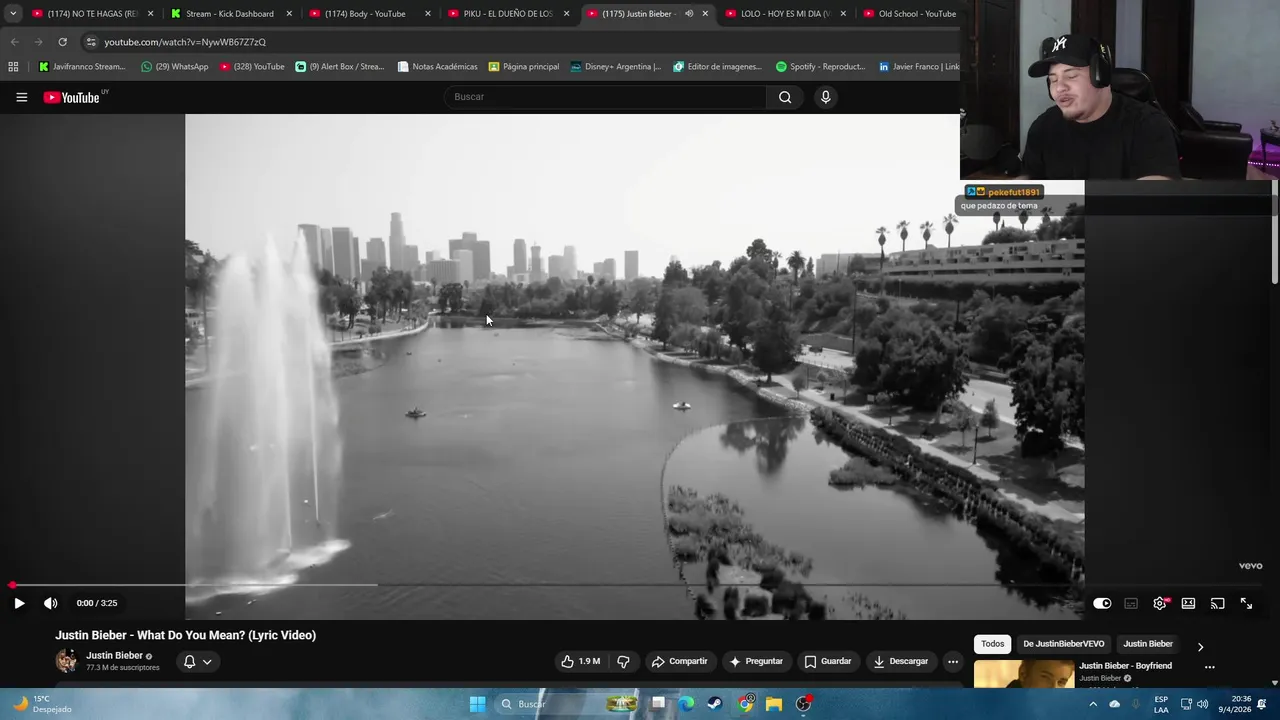Viewport: 1280px width, 720px height.
Task: Download the video with Descargar
Action: pyautogui.click(x=901, y=661)
